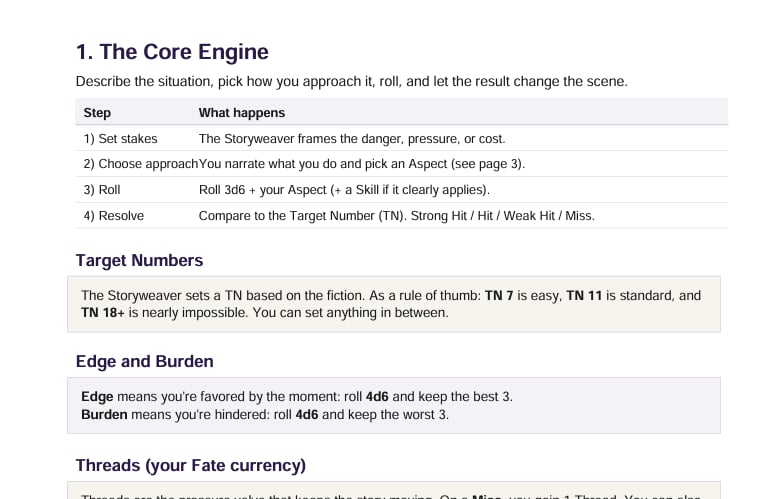Select the "What happens" column header

tap(241, 113)
